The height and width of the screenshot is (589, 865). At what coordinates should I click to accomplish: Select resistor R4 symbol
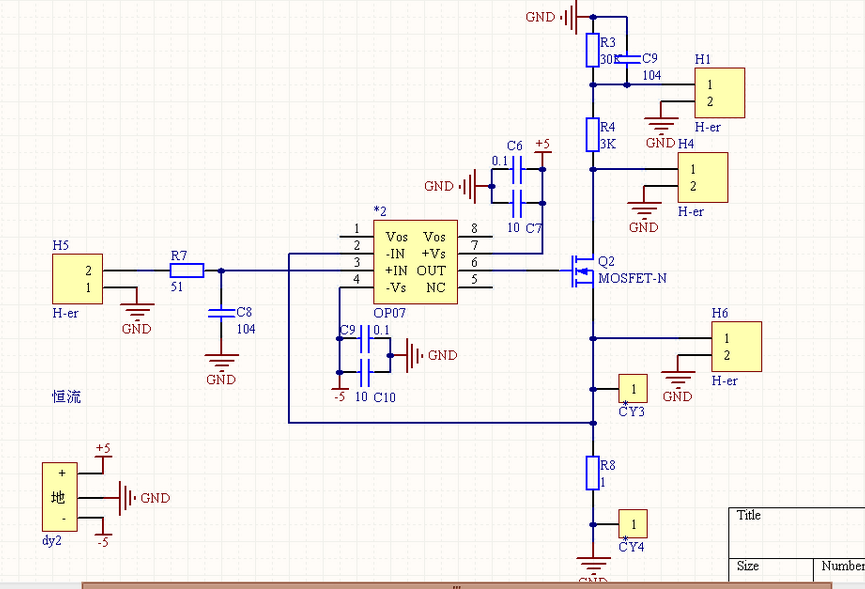[592, 135]
